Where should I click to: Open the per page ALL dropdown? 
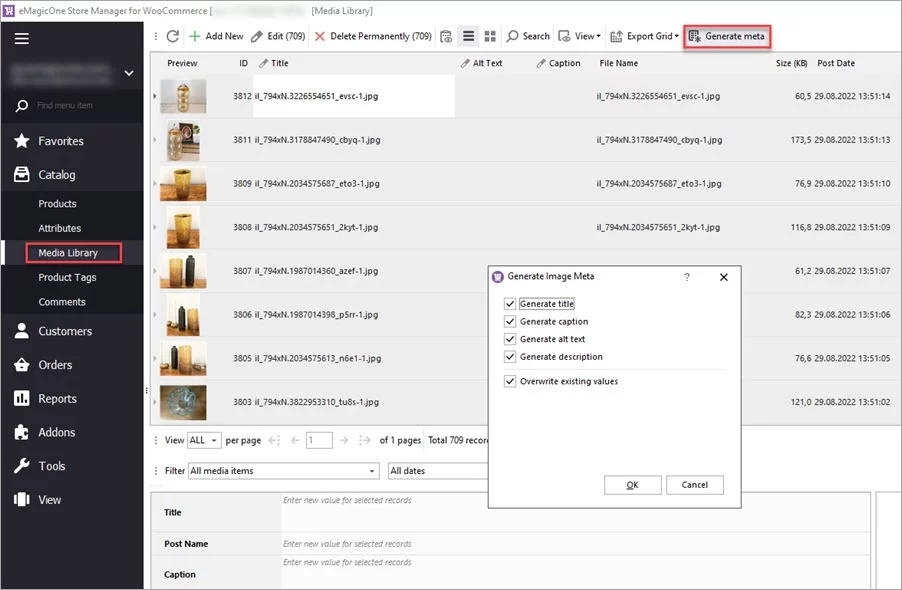[203, 440]
